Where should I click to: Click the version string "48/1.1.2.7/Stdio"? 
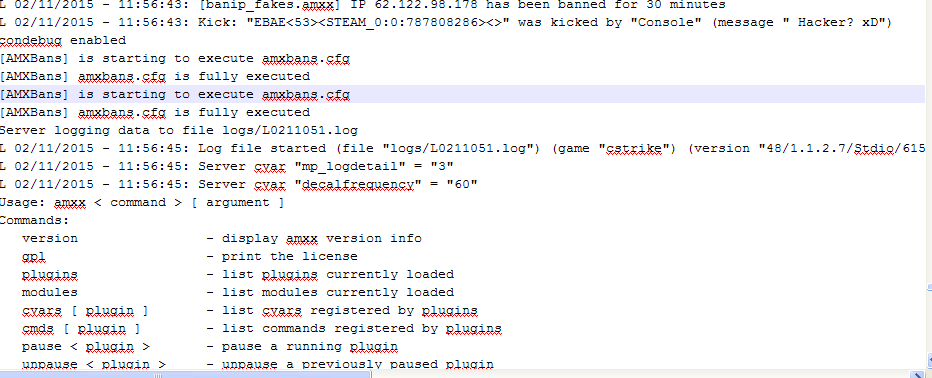pos(828,148)
